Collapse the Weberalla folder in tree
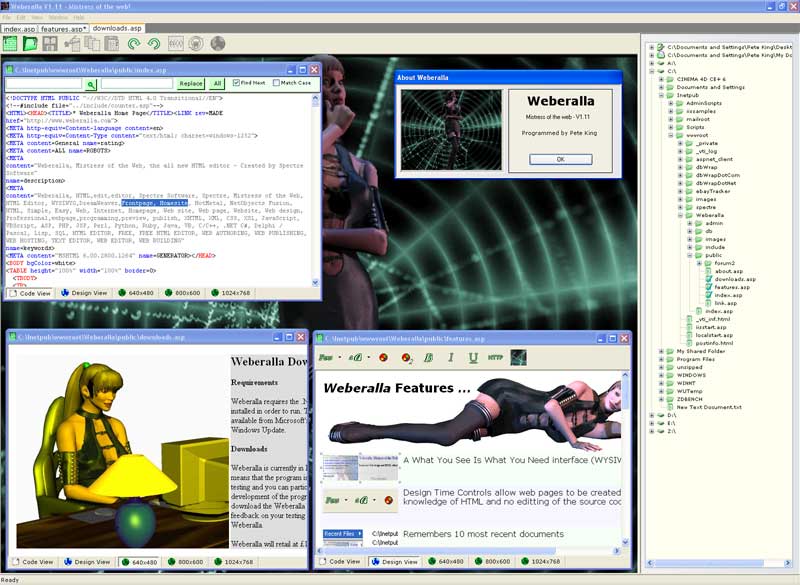800x585 pixels. (x=681, y=215)
